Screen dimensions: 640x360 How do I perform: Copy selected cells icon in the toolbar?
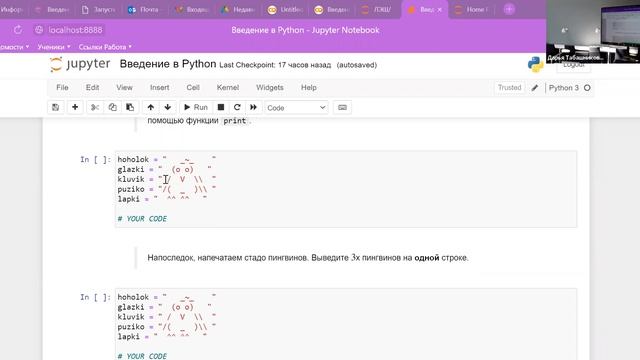point(112,107)
